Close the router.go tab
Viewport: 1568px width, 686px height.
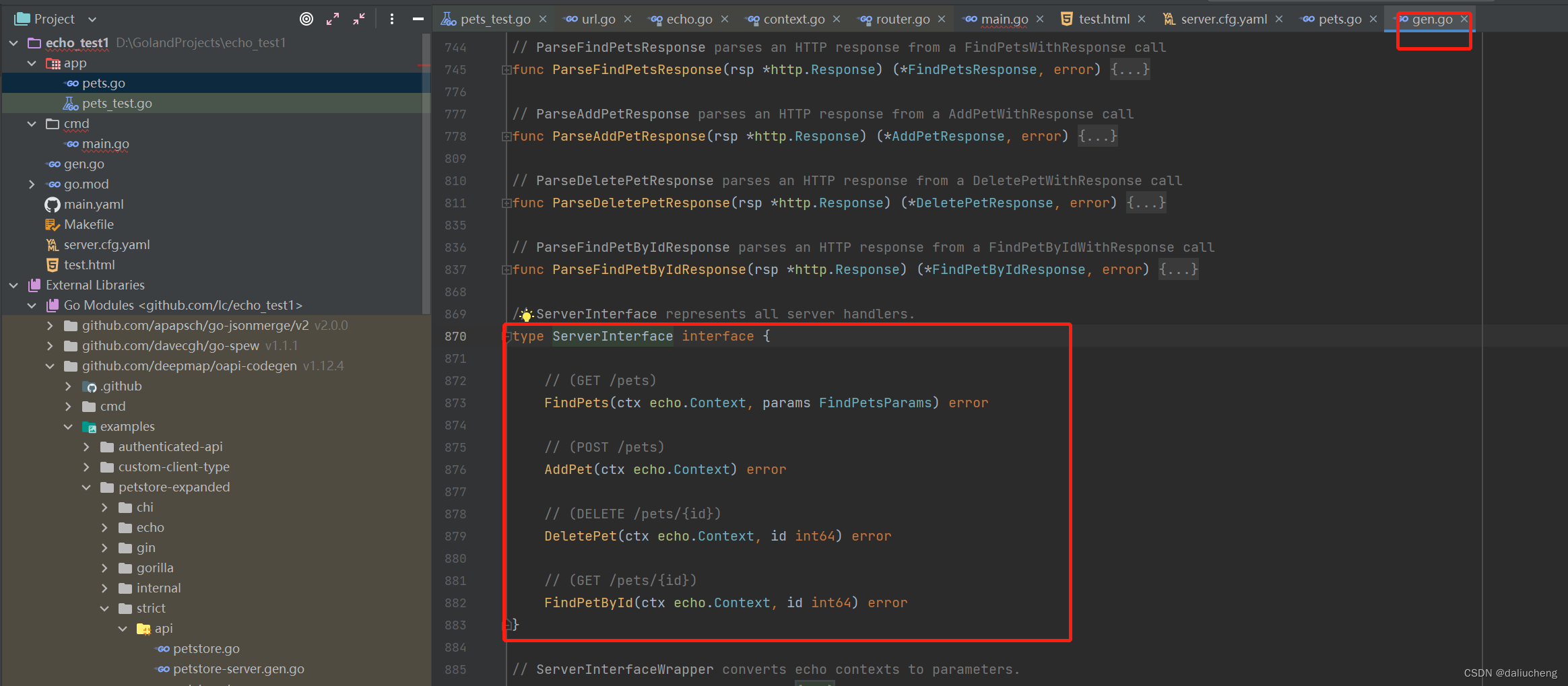[x=942, y=20]
